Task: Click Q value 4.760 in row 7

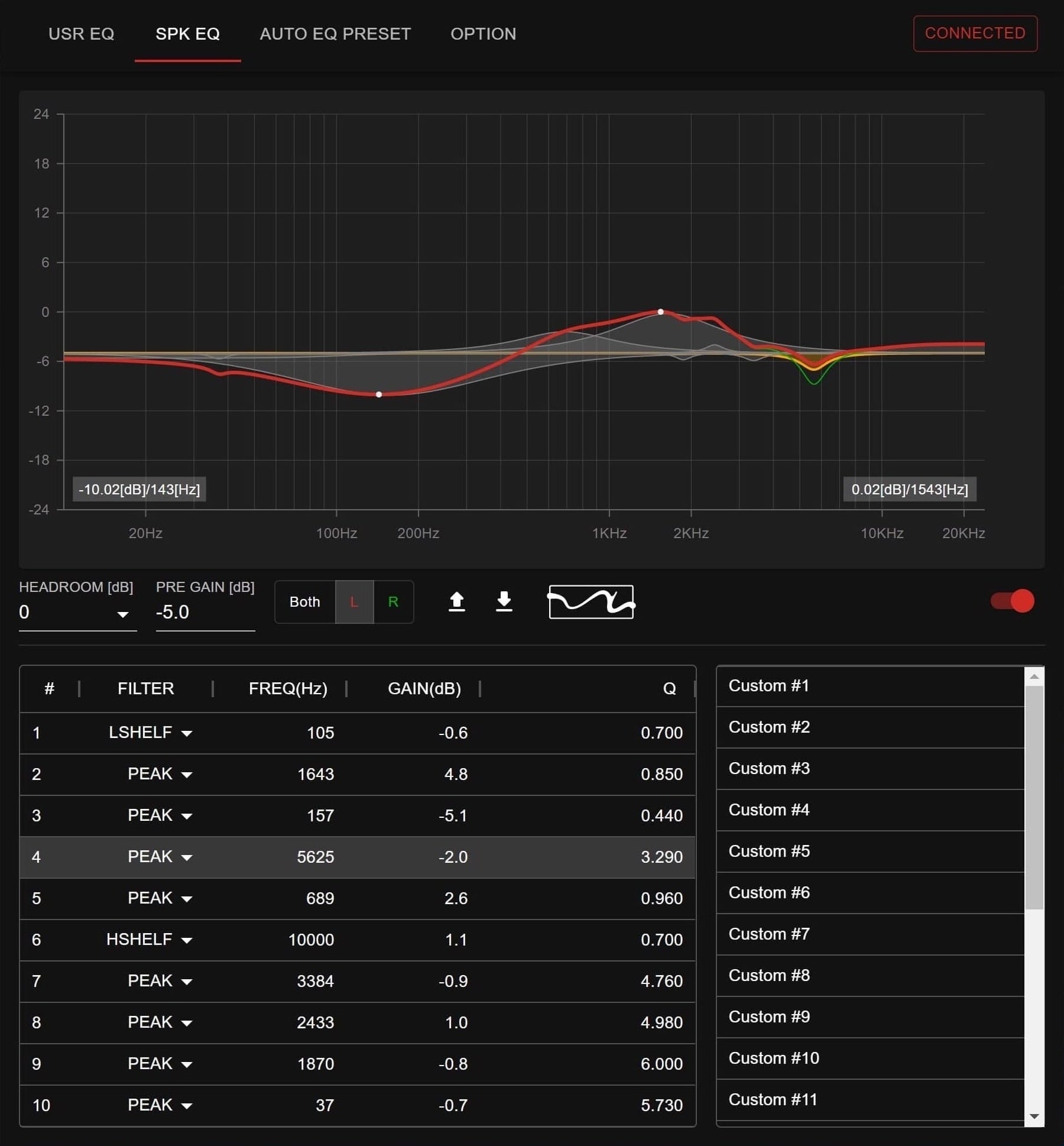Action: click(661, 982)
